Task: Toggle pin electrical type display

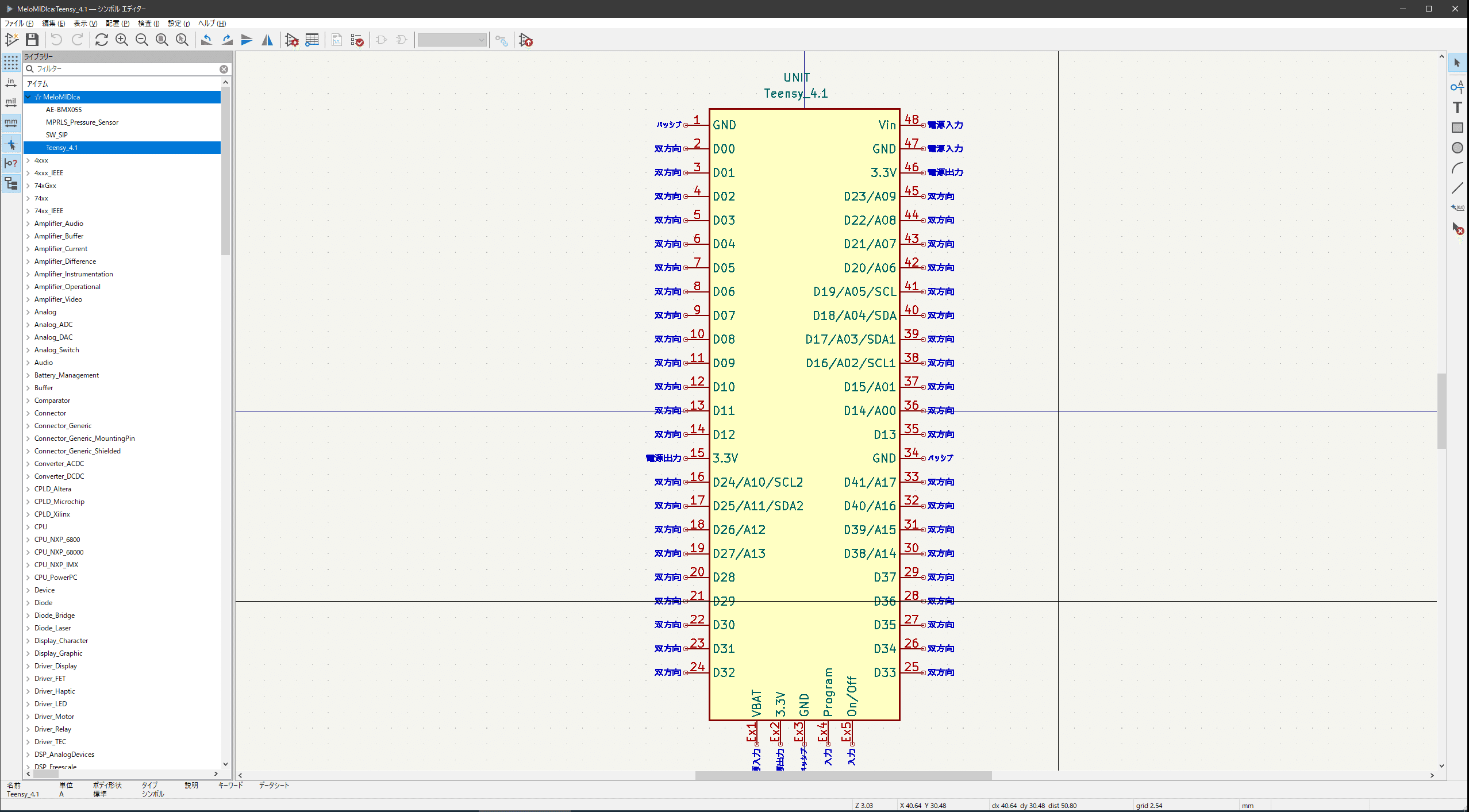Action: [11, 164]
